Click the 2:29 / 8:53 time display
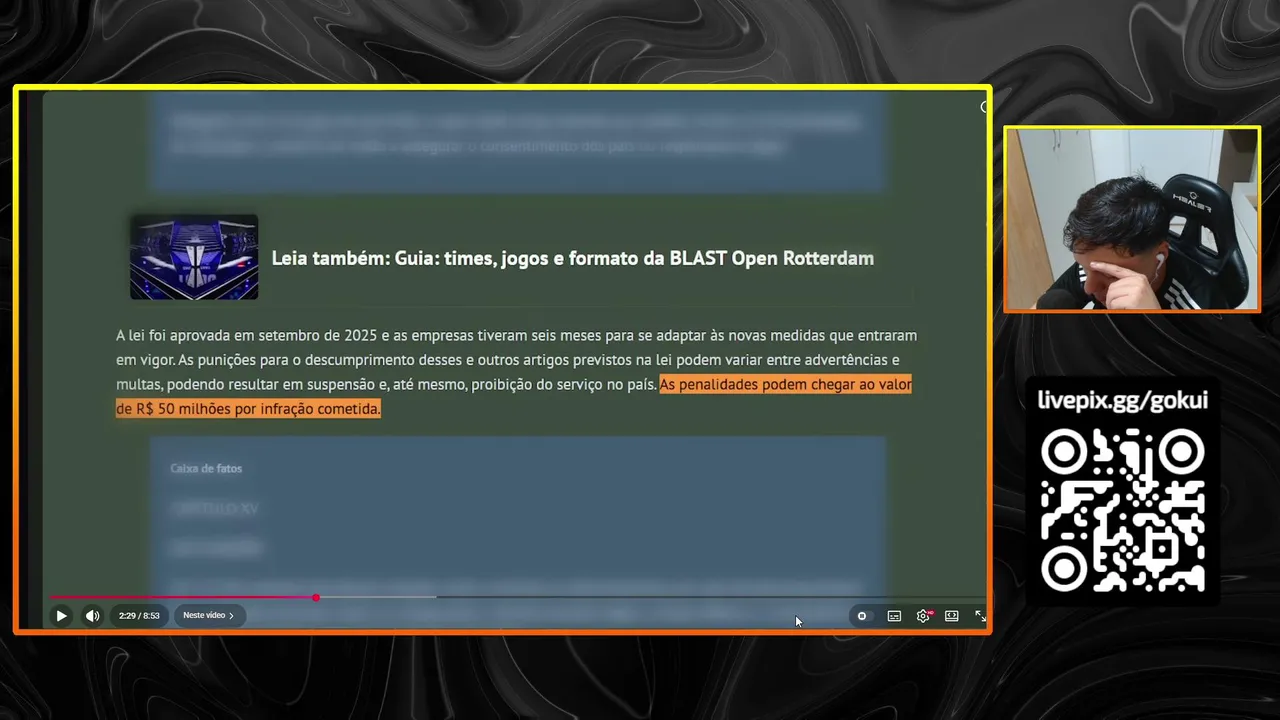 (x=139, y=616)
